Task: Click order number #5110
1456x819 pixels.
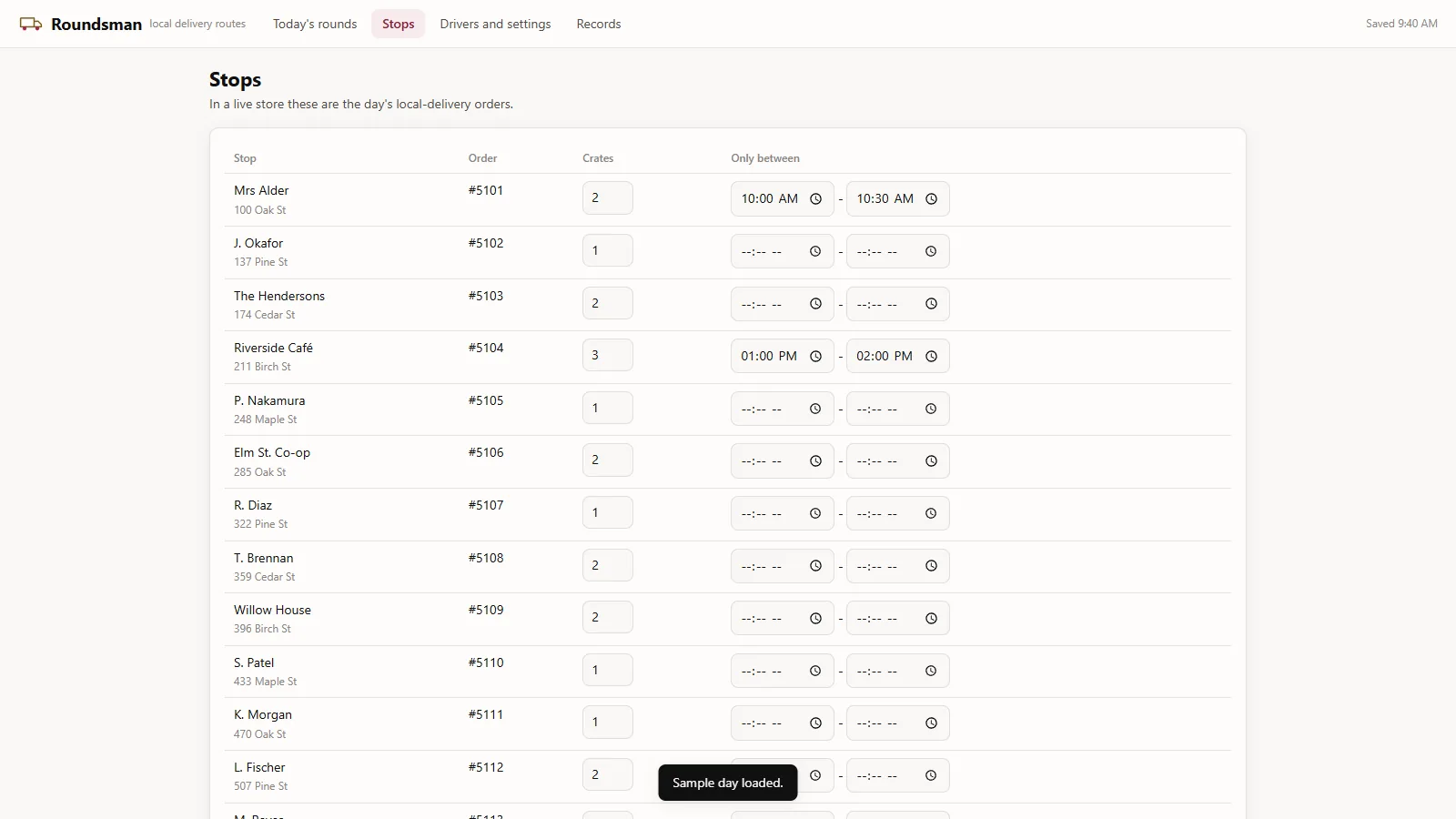Action: click(486, 662)
